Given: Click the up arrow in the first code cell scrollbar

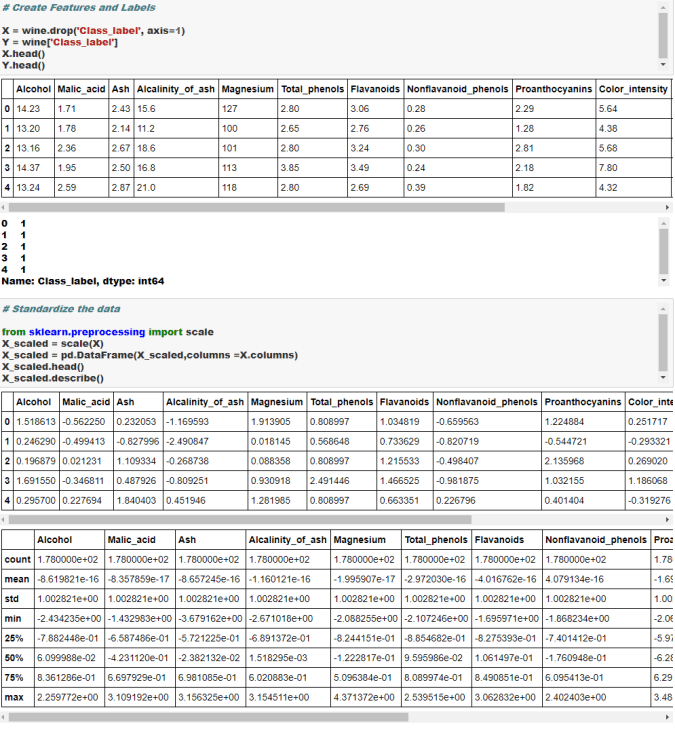Looking at the screenshot, I should pos(662,7).
